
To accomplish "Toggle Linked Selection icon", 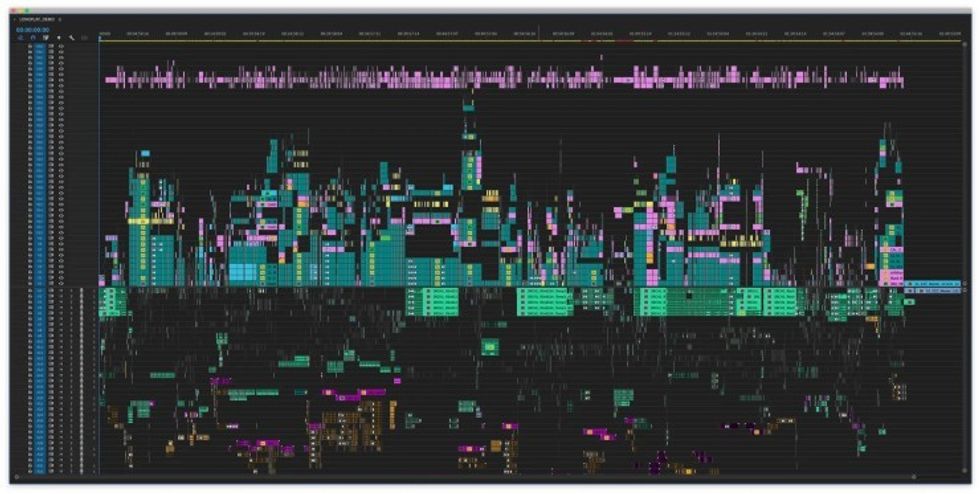I will pos(46,38).
